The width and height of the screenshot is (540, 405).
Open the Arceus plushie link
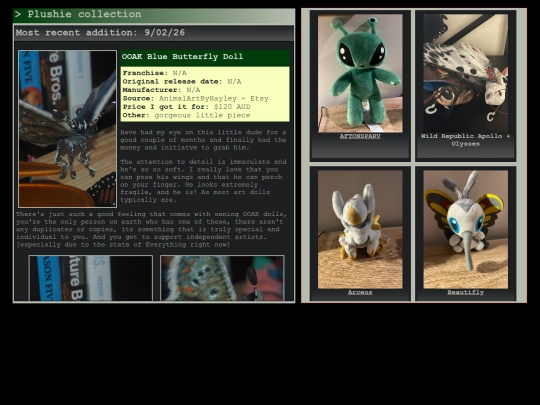(360, 292)
